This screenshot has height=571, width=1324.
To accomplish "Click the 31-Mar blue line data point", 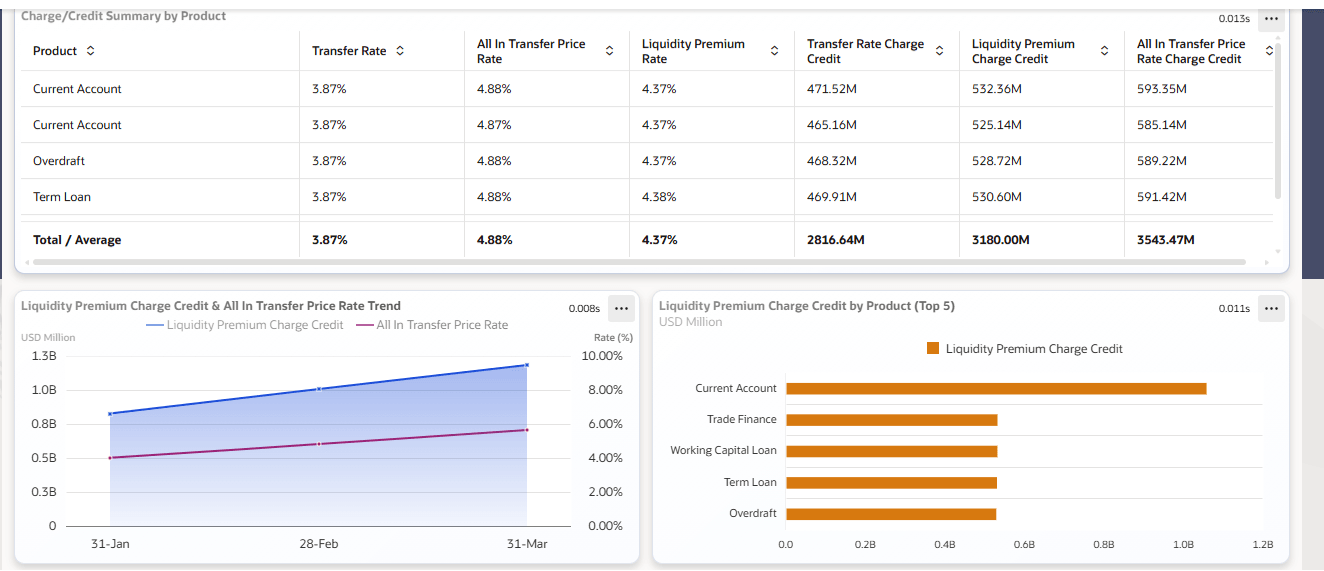I will [x=526, y=365].
